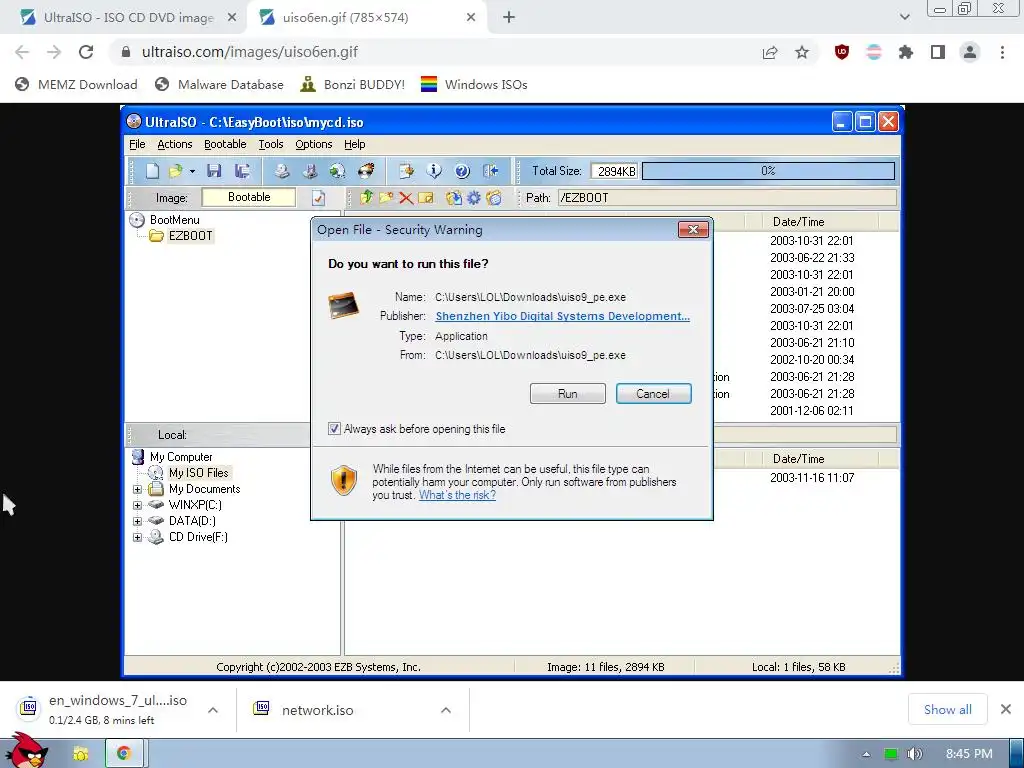Click the bookmark star icon
The width and height of the screenshot is (1024, 768).
coord(802,52)
